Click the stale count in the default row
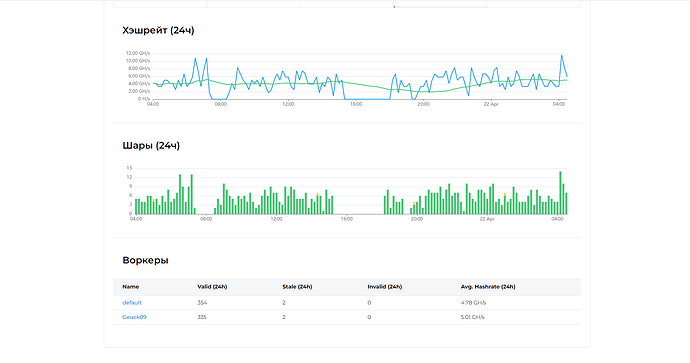Screen dimensions: 690x363 pos(284,303)
